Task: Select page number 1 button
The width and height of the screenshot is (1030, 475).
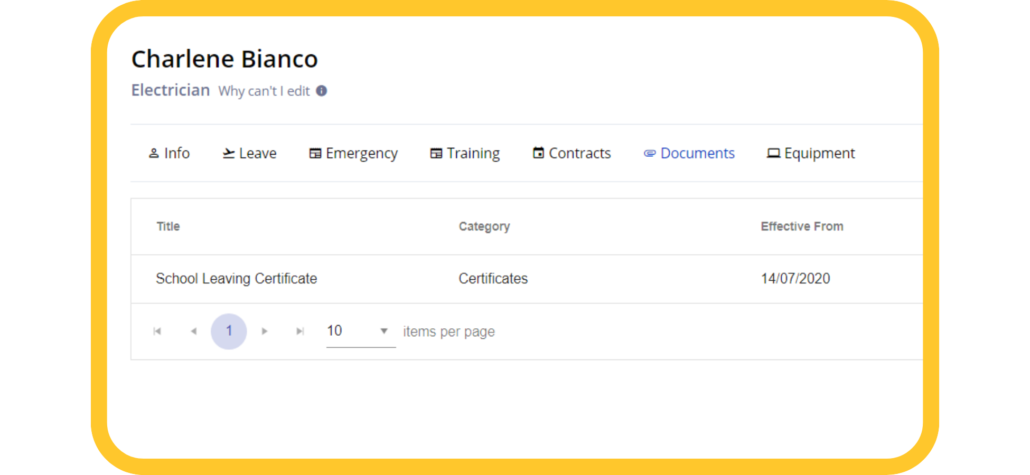Action: [x=229, y=331]
